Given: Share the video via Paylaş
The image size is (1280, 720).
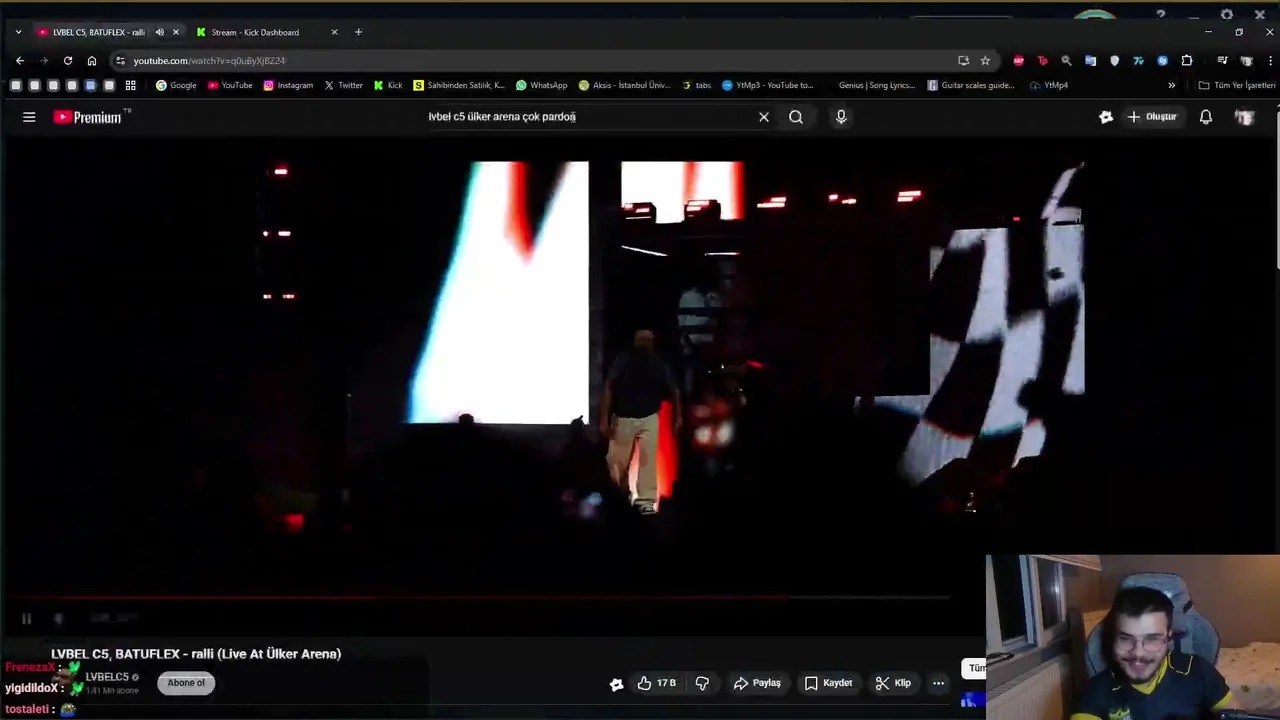Looking at the screenshot, I should [757, 683].
